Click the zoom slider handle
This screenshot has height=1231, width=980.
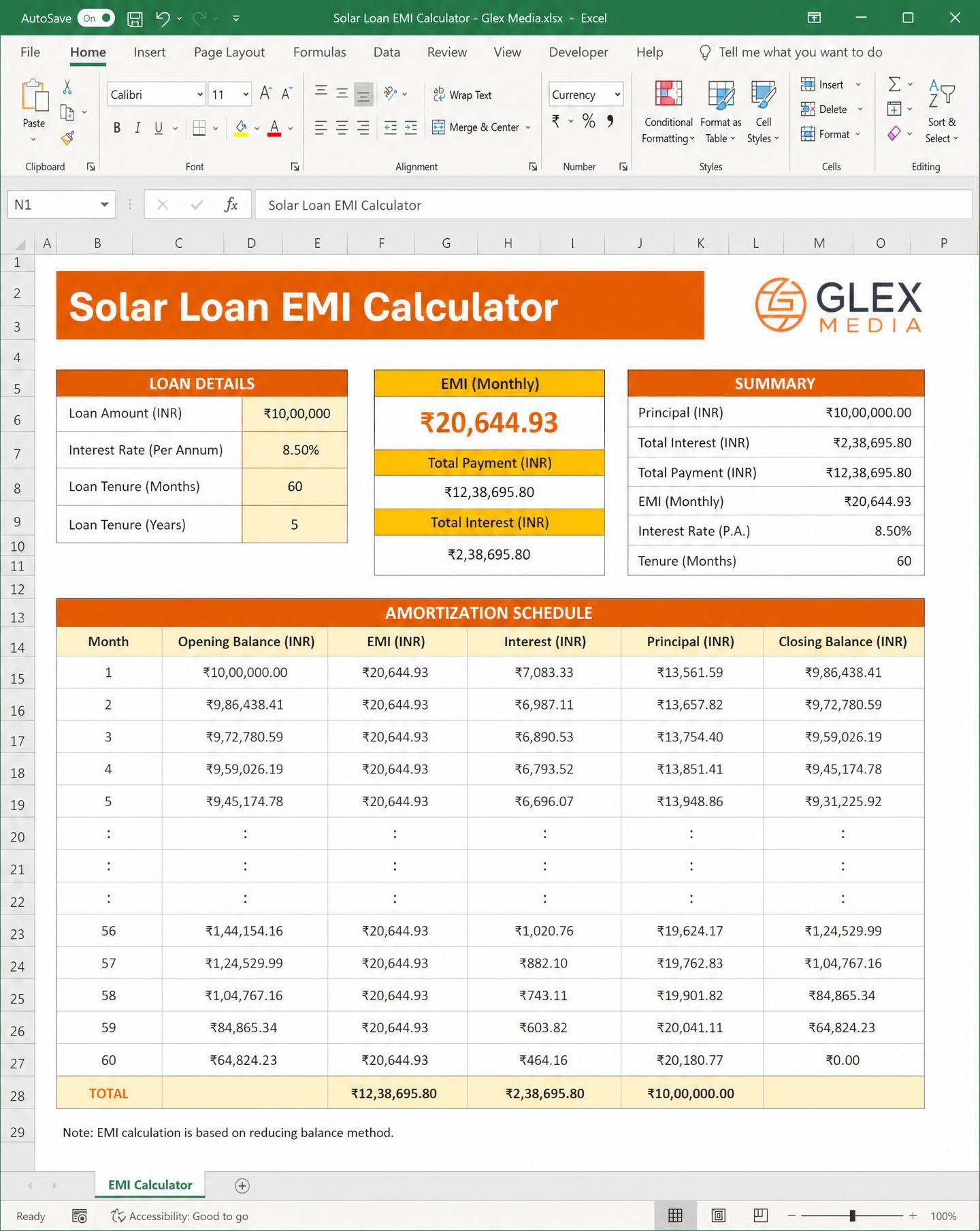click(x=852, y=1215)
